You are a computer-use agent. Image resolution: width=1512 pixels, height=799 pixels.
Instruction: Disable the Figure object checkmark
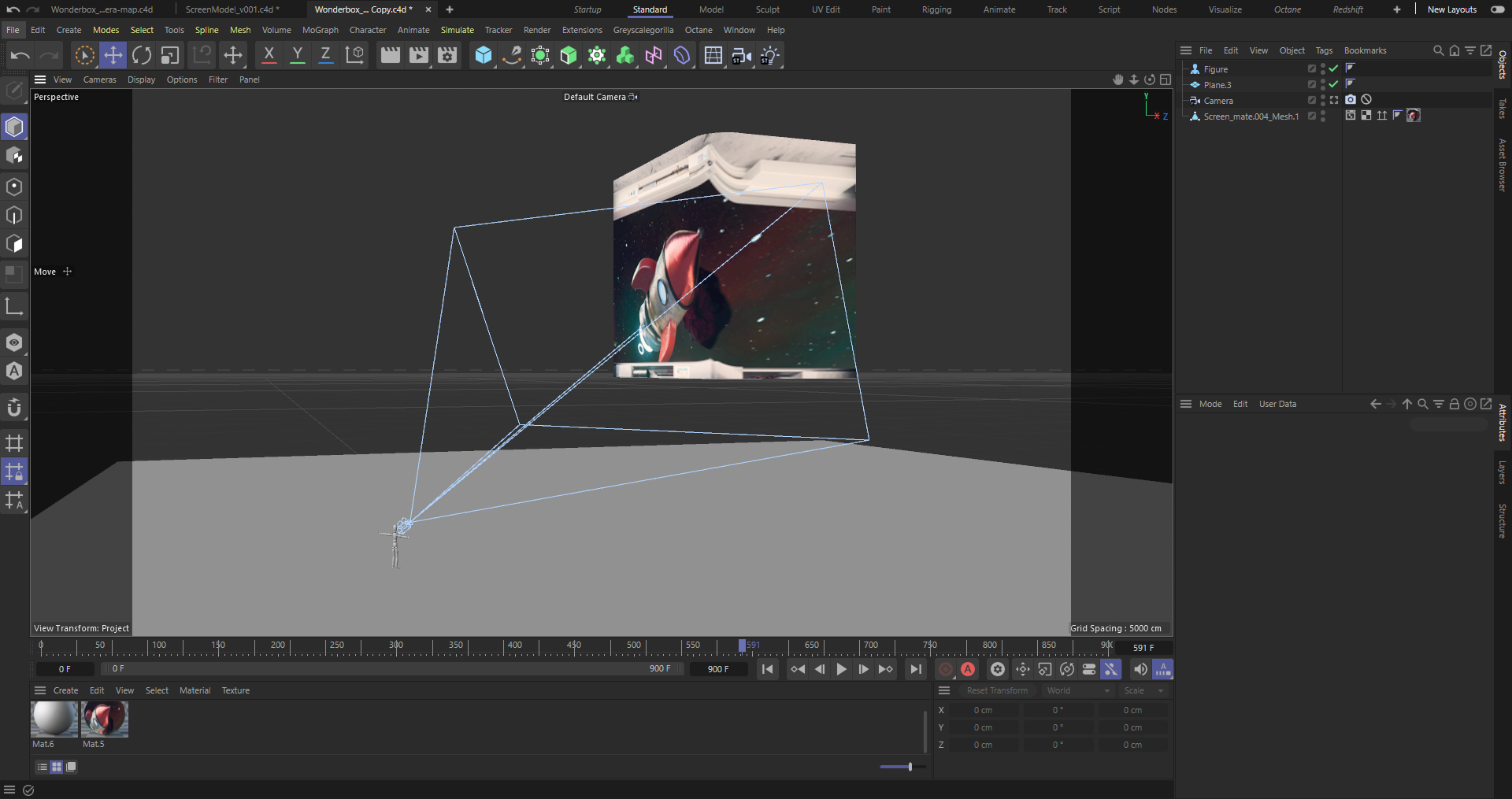[x=1333, y=68]
